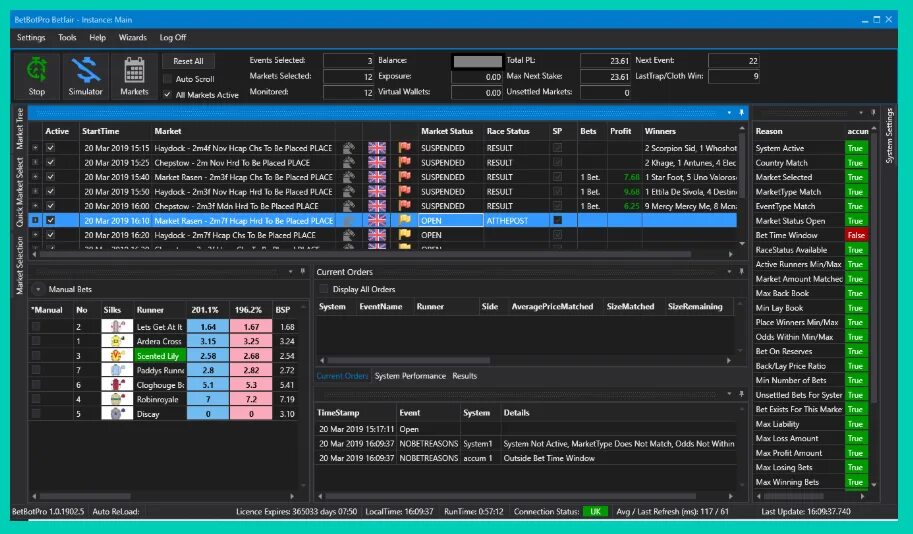Image resolution: width=913 pixels, height=534 pixels.
Task: Click yellow flag in Market Rasen 16:10 row
Action: point(405,220)
